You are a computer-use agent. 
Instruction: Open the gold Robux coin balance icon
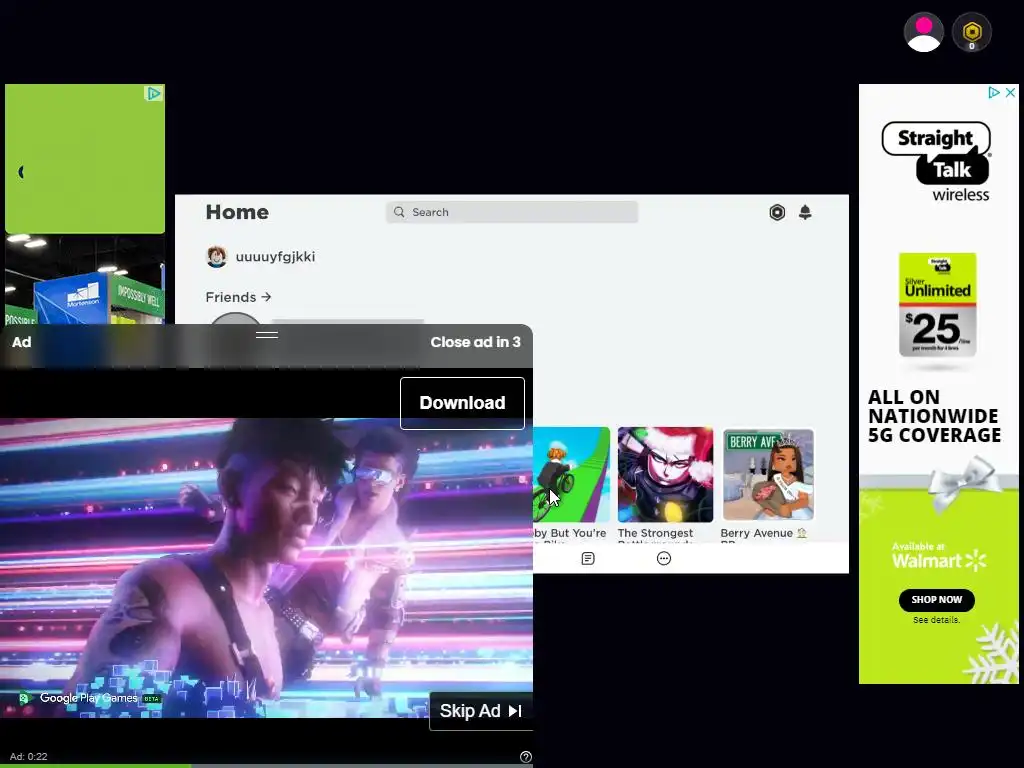click(972, 32)
